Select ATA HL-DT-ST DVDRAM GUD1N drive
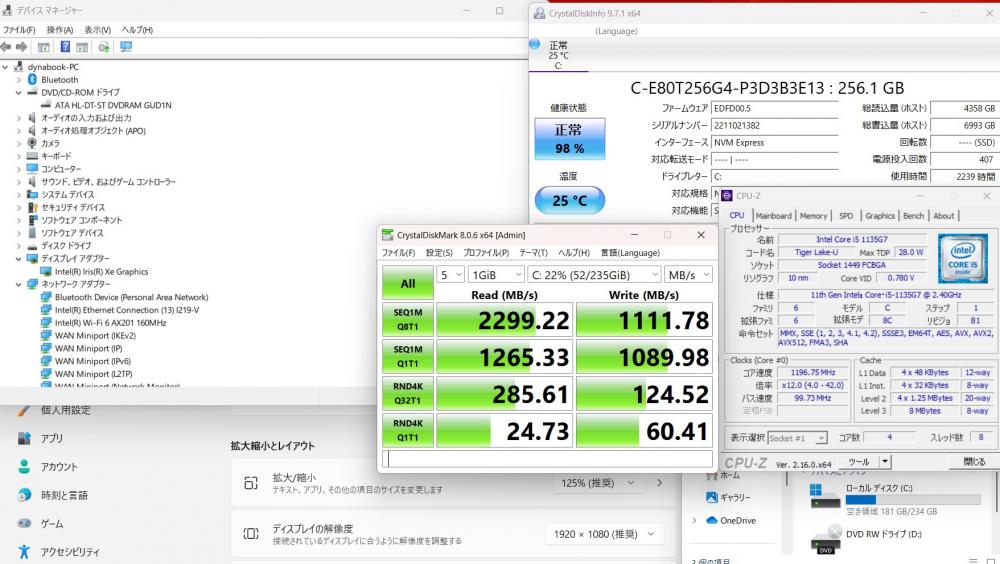The width and height of the screenshot is (1000, 564). click(x=113, y=105)
